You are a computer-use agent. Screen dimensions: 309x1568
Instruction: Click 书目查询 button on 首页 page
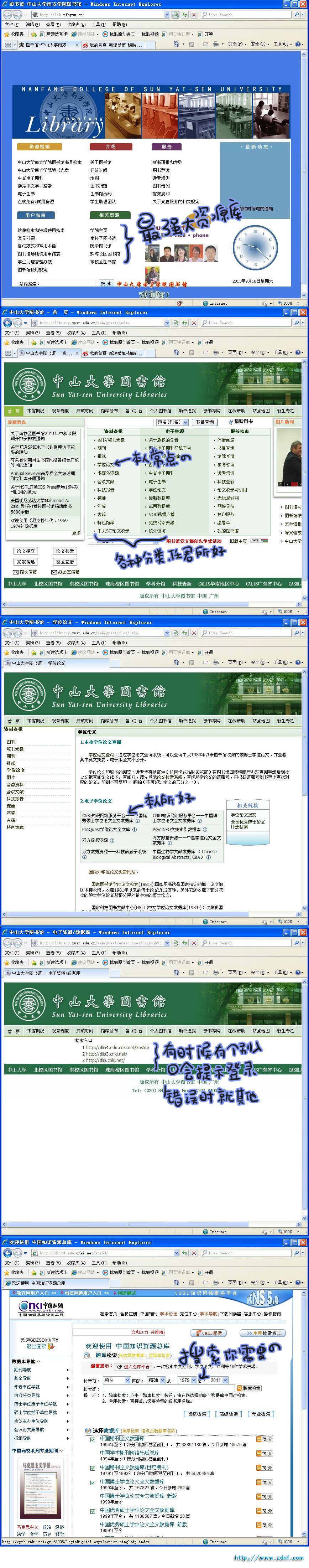[x=204, y=422]
